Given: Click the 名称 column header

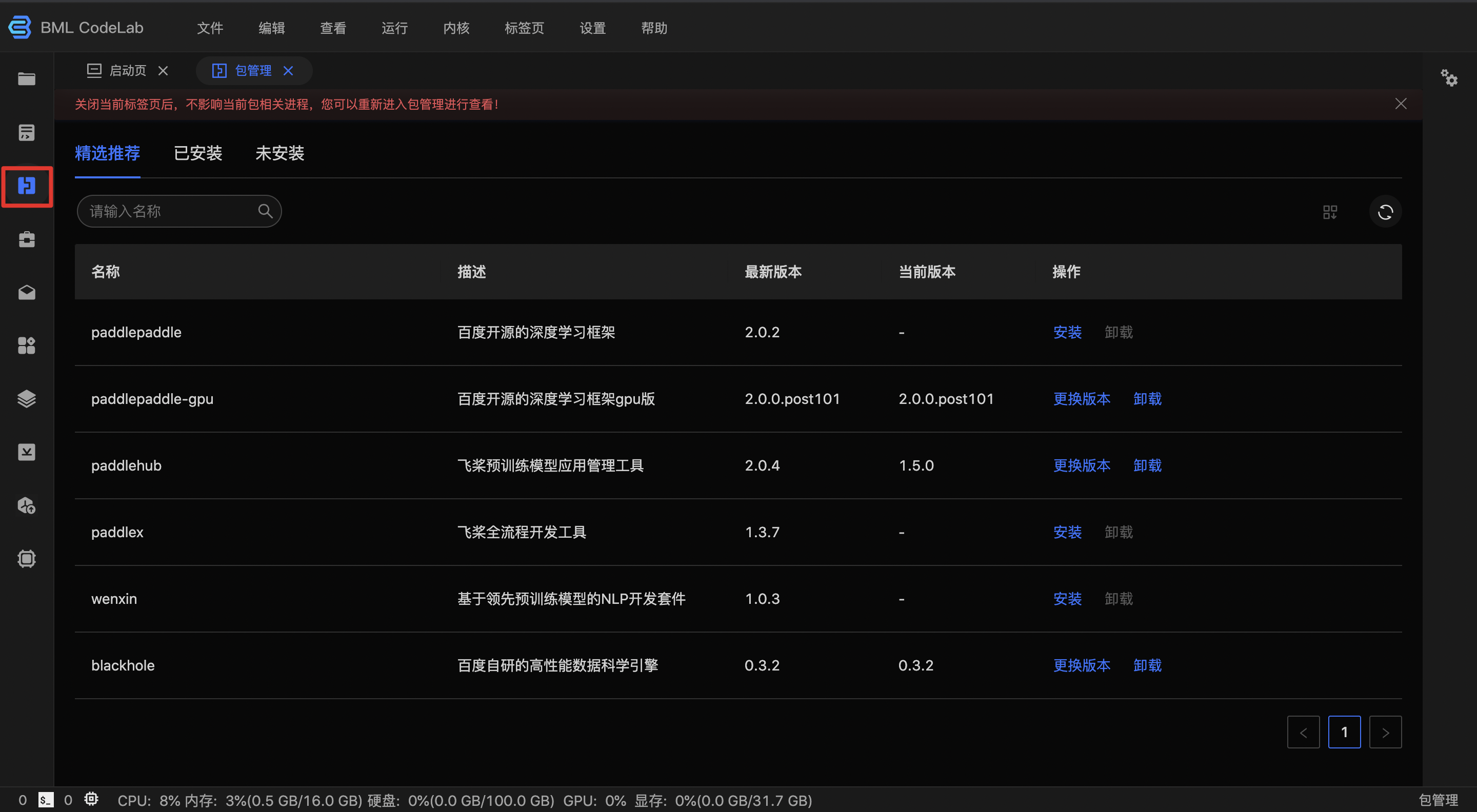Looking at the screenshot, I should [106, 272].
